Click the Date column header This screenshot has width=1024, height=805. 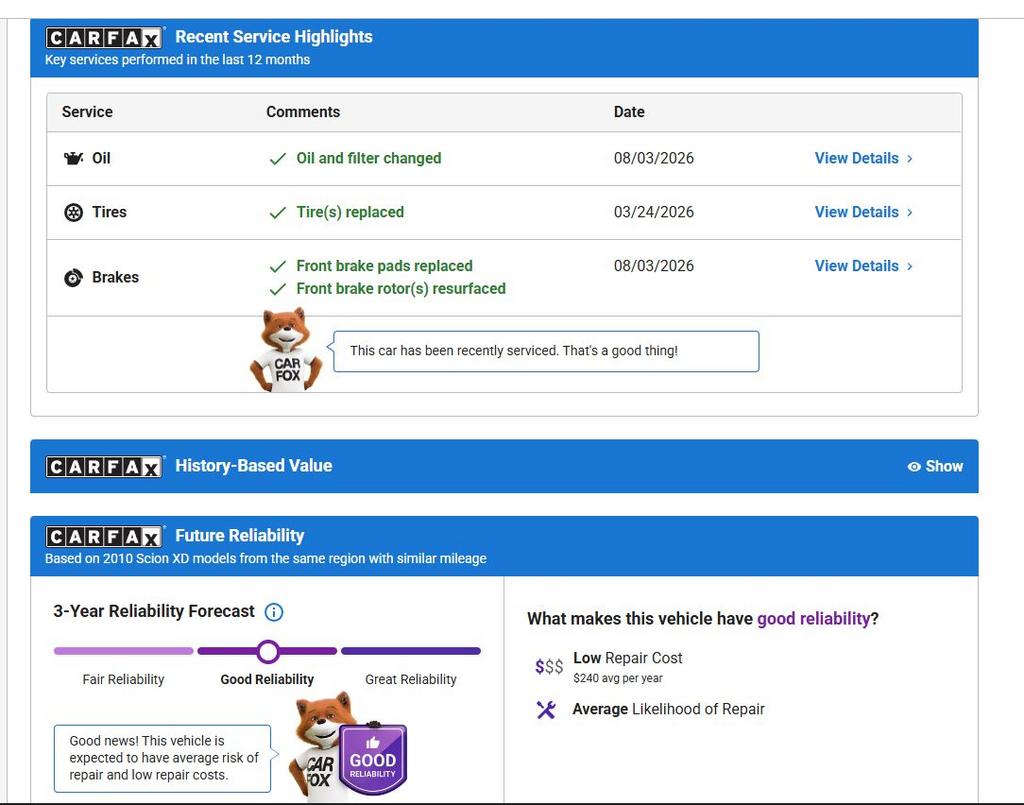[629, 112]
